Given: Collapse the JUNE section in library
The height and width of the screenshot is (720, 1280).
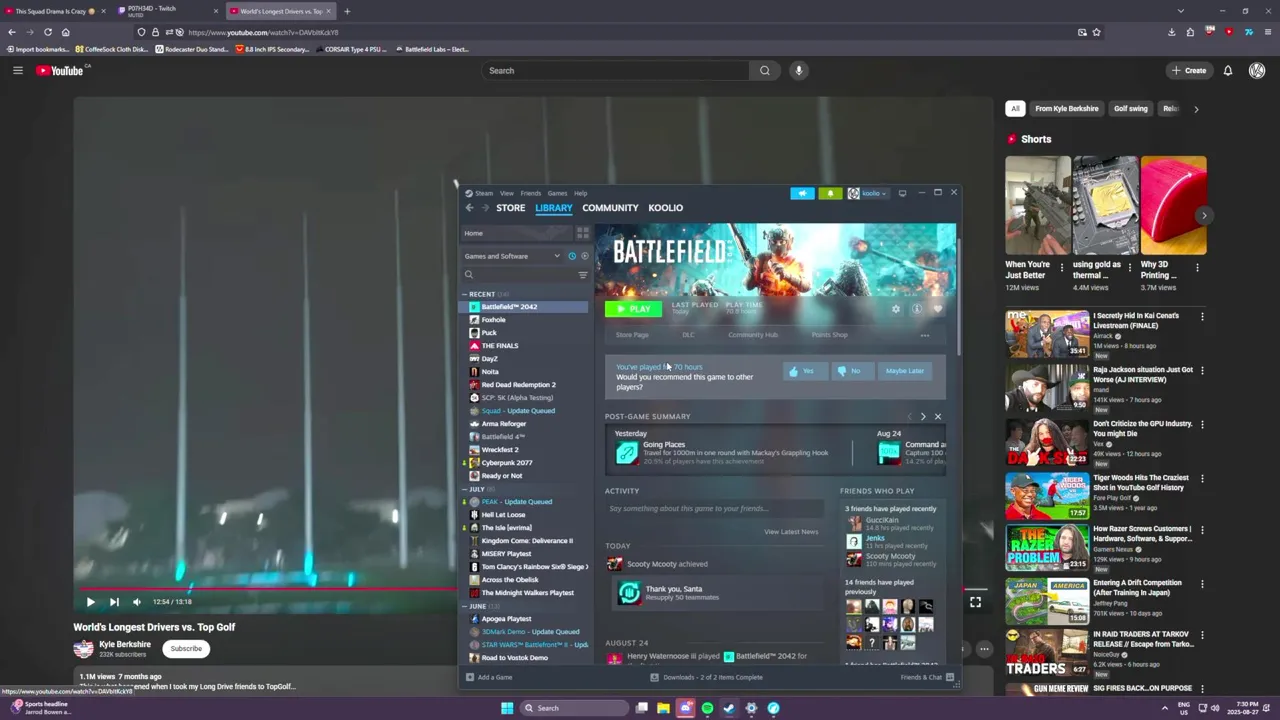Looking at the screenshot, I should pos(465,606).
